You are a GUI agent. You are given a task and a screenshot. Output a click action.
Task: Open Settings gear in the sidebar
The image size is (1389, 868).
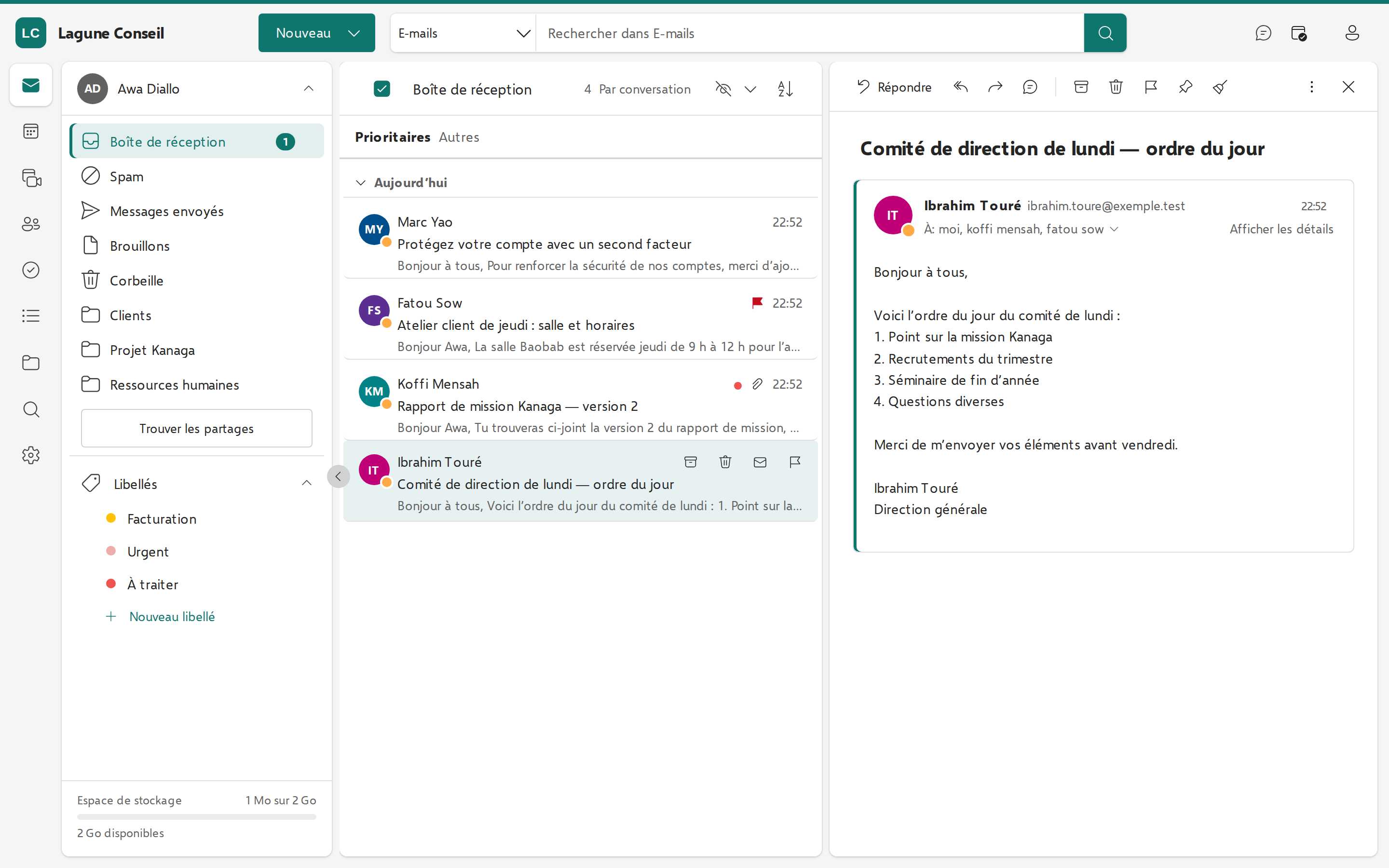31,455
